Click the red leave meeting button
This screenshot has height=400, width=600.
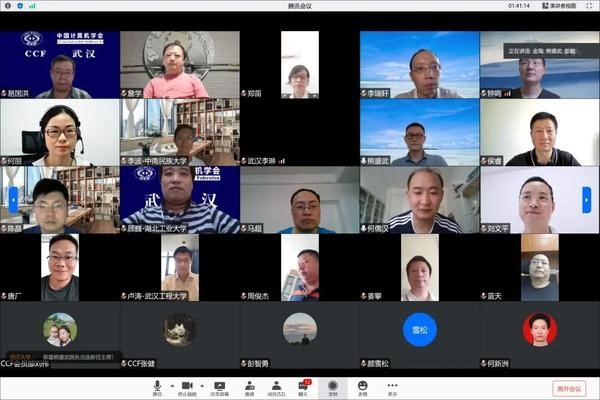pyautogui.click(x=569, y=388)
